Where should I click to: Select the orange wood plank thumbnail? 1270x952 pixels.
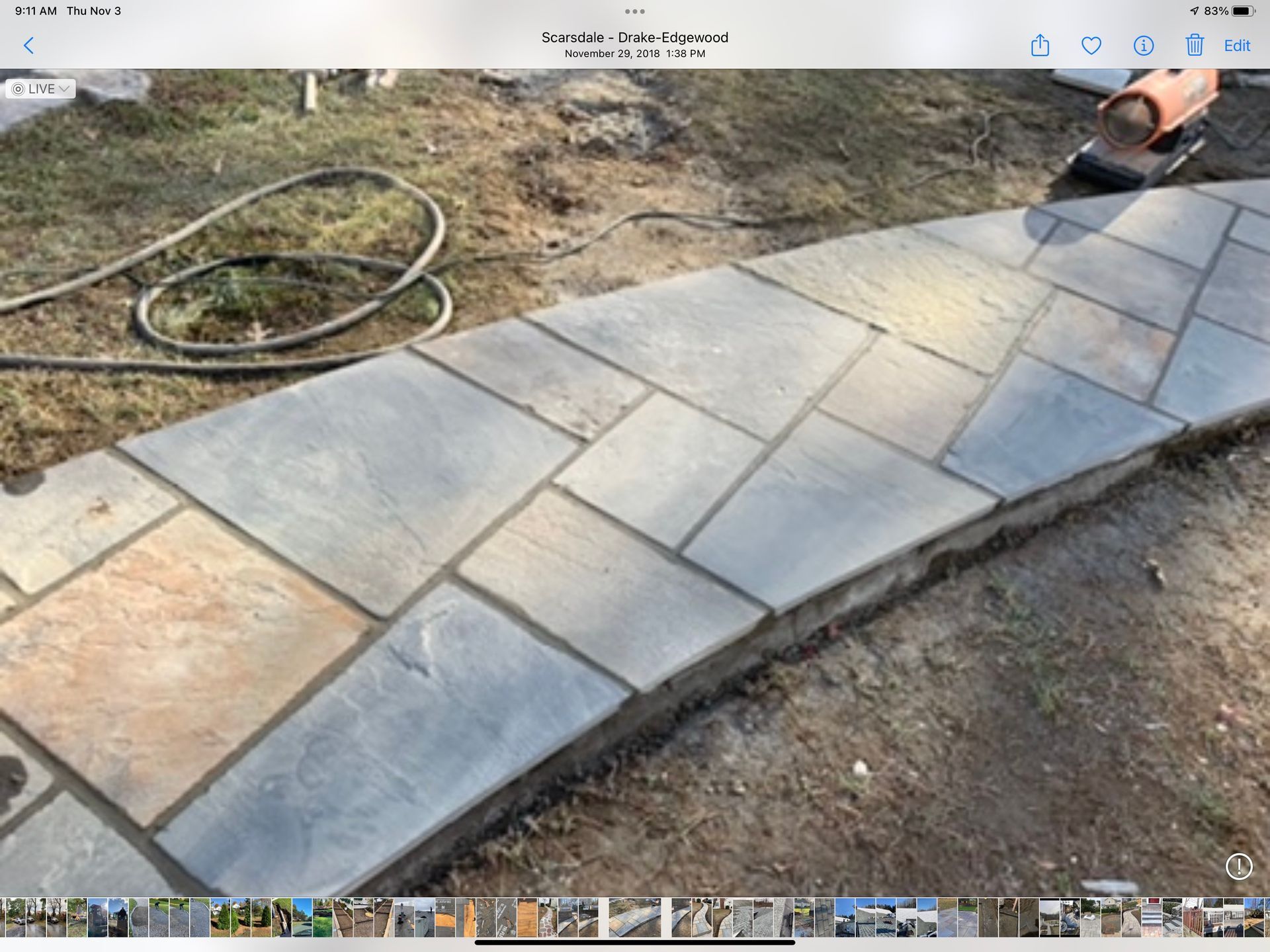point(527,918)
